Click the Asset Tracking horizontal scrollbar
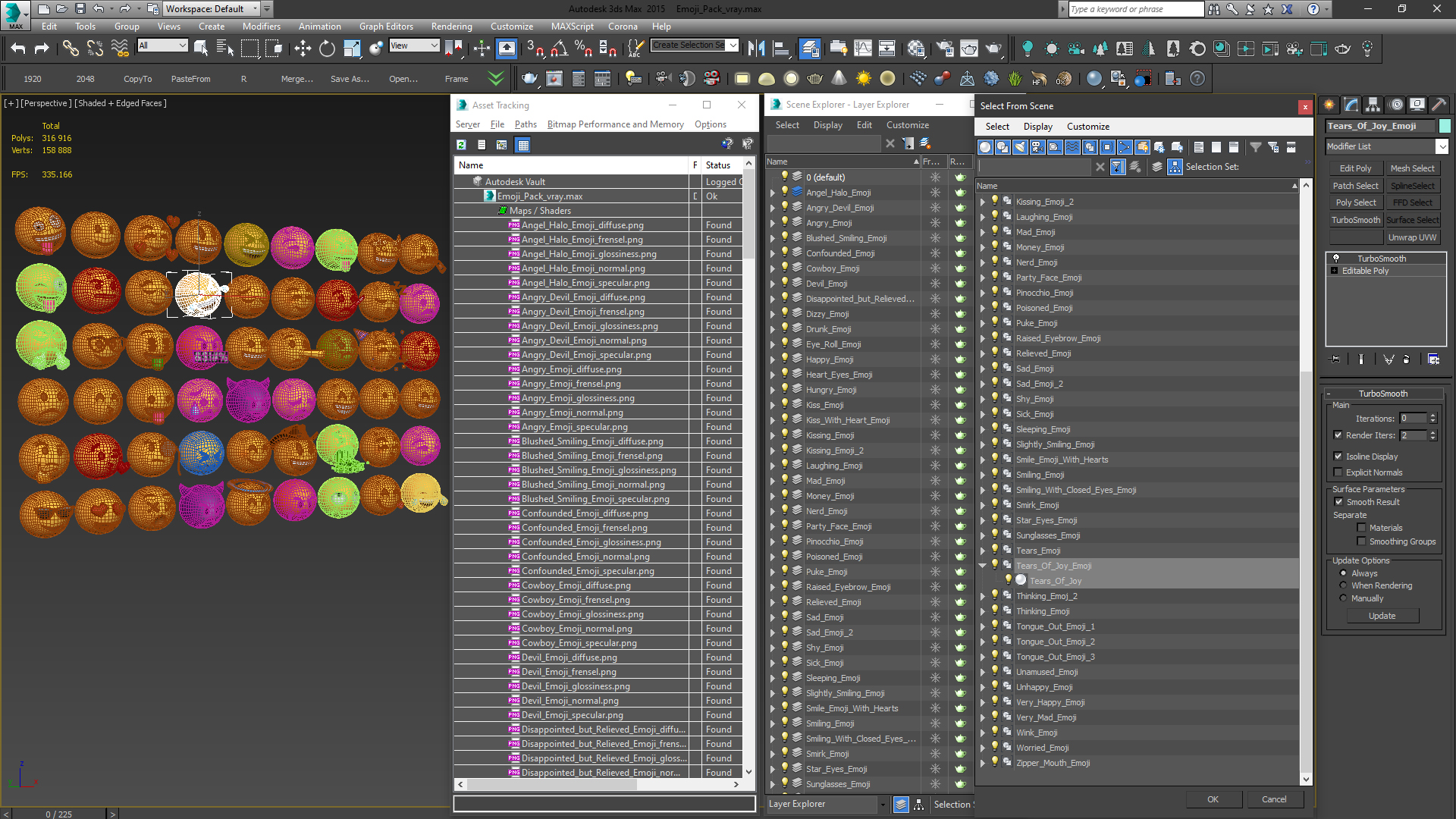The image size is (1456, 819). coord(598,784)
